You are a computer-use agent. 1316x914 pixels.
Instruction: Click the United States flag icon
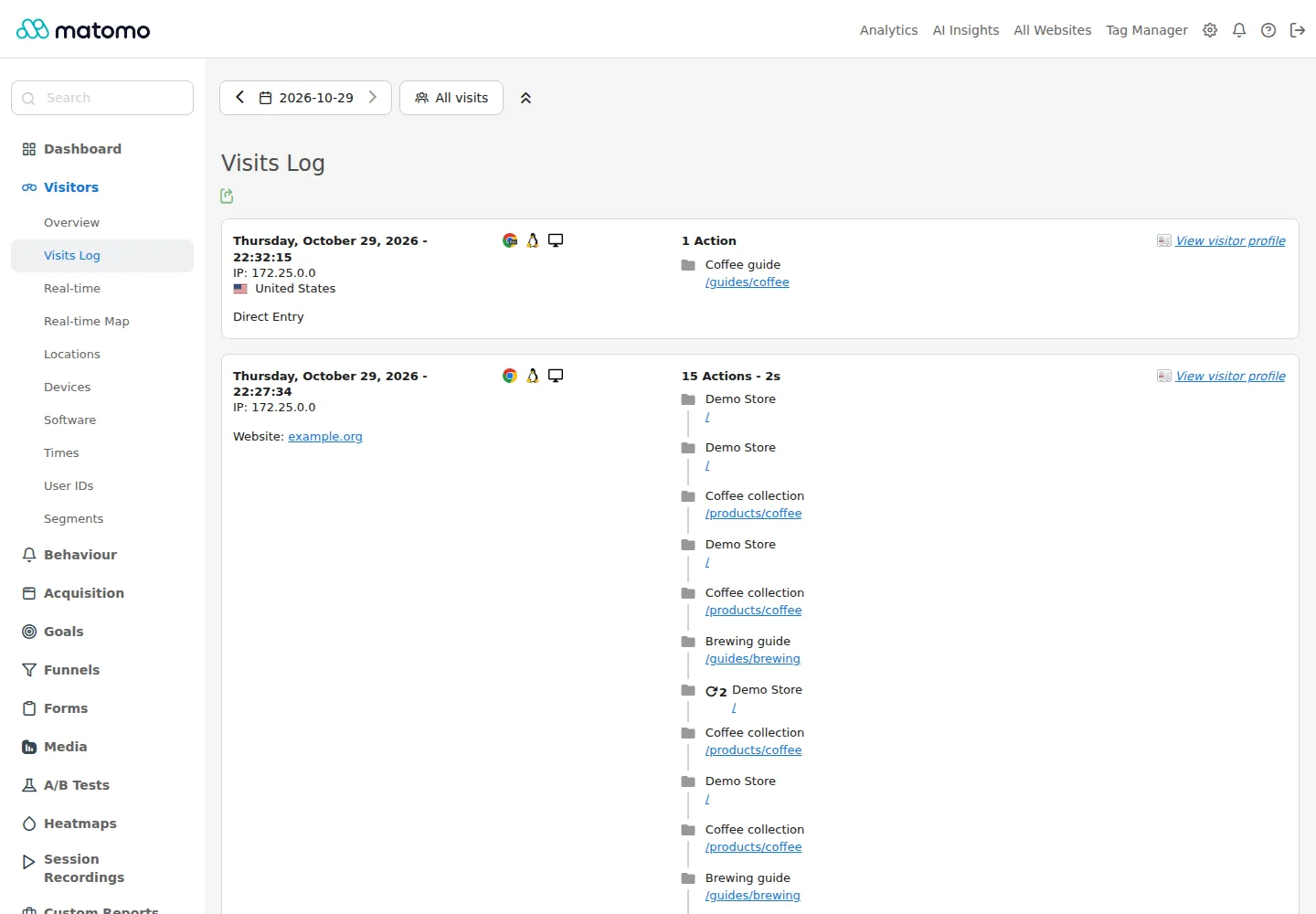[240, 289]
